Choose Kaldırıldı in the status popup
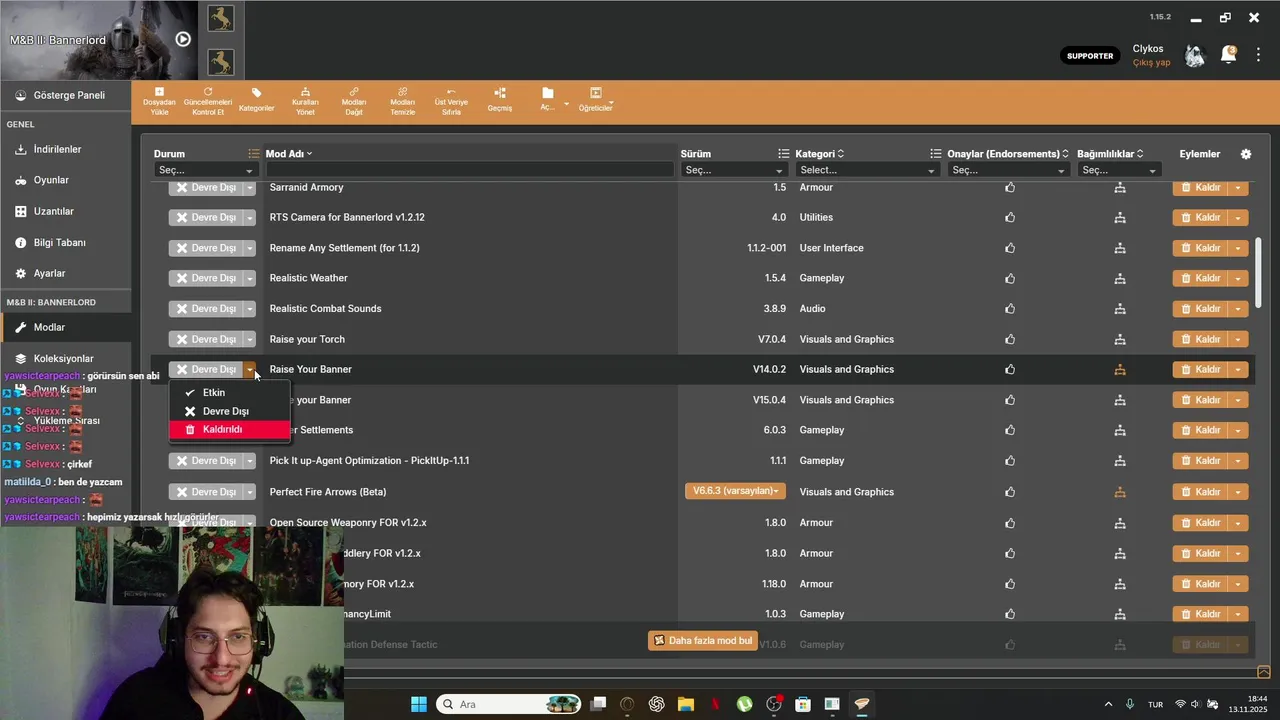The height and width of the screenshot is (720, 1280). coord(229,429)
